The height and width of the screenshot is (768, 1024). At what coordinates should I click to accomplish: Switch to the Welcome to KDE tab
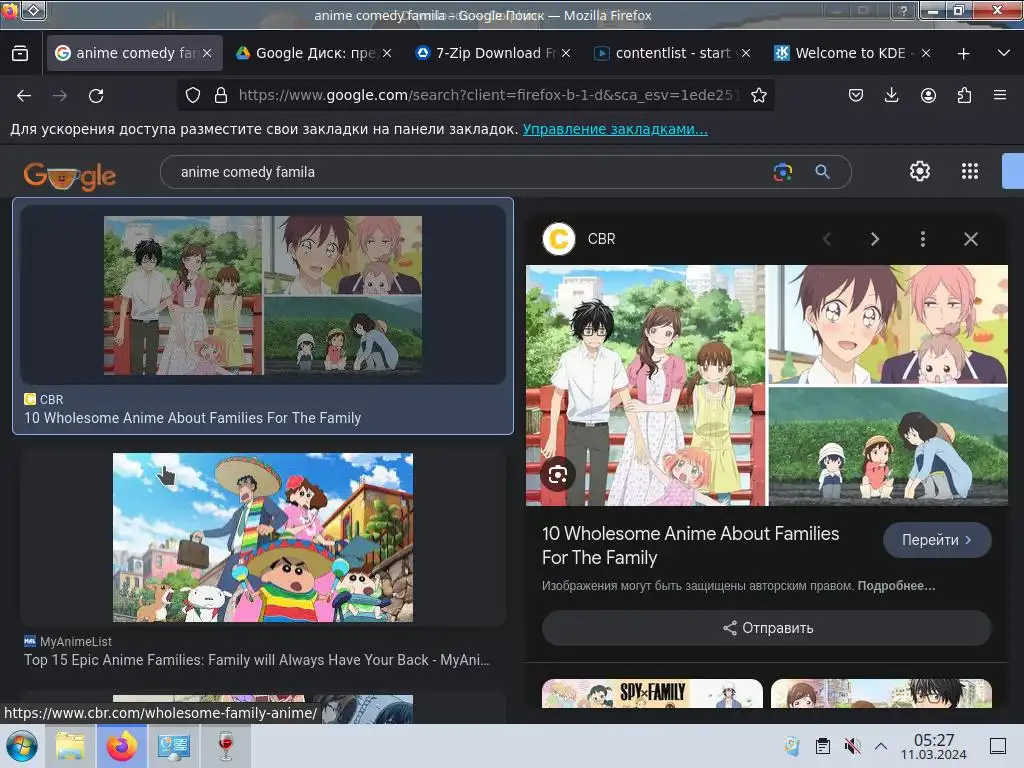coord(852,53)
